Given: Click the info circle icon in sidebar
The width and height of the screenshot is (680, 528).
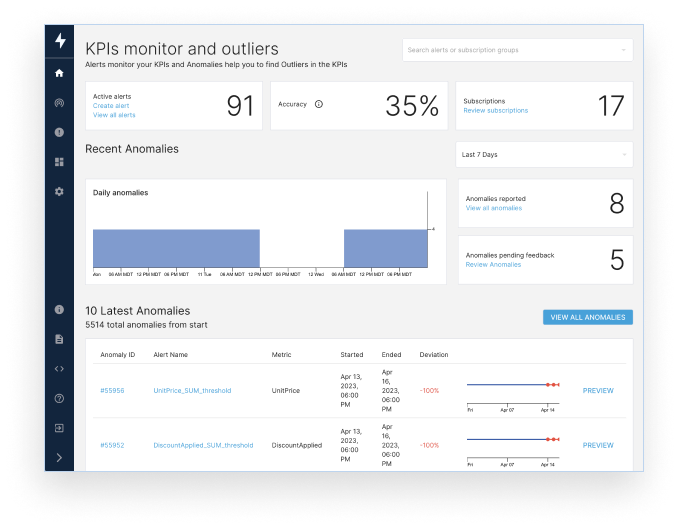Looking at the screenshot, I should pyautogui.click(x=59, y=310).
